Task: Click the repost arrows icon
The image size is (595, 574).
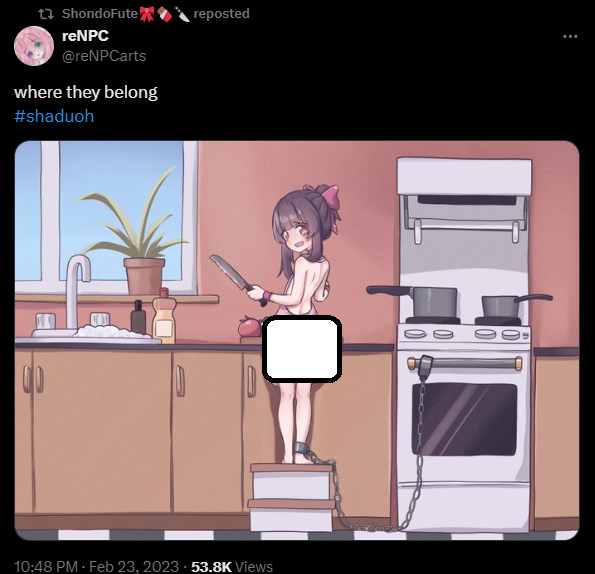Action: [x=46, y=14]
